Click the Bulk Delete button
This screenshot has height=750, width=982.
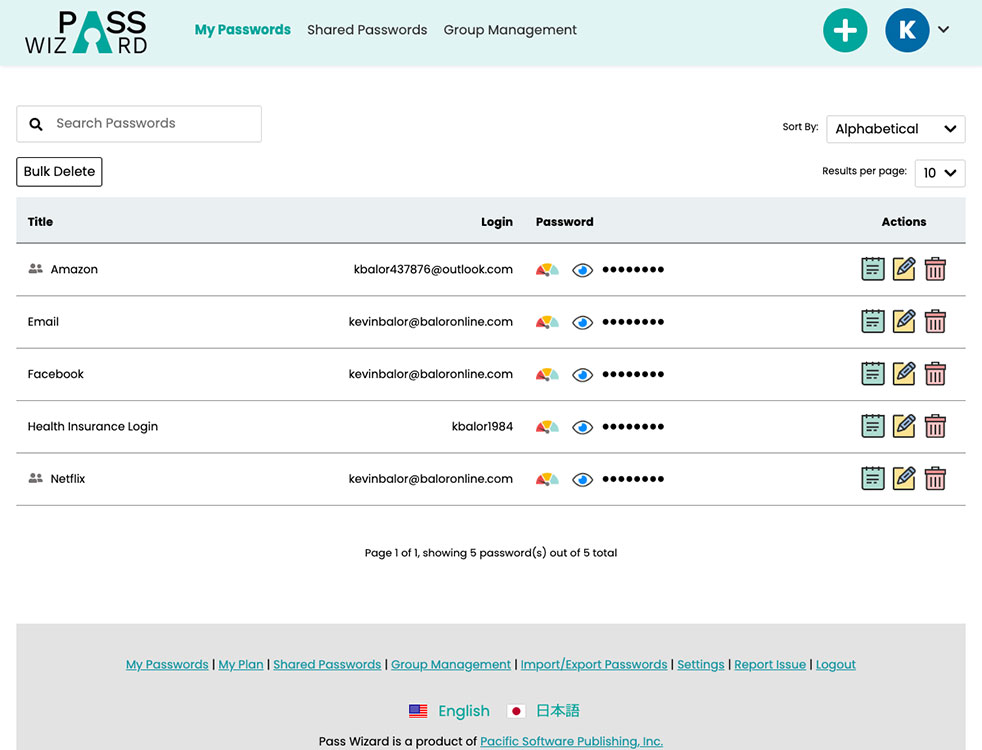pos(59,172)
